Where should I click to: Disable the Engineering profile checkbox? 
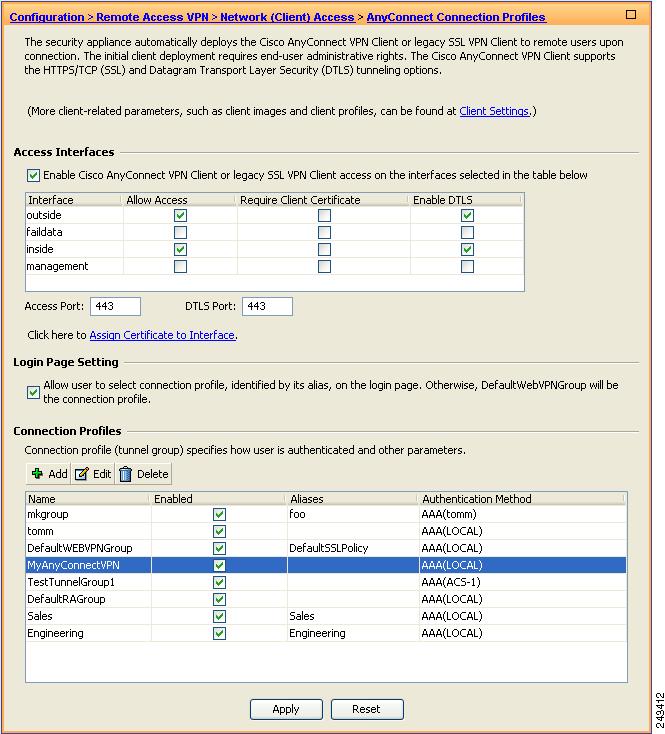point(219,633)
